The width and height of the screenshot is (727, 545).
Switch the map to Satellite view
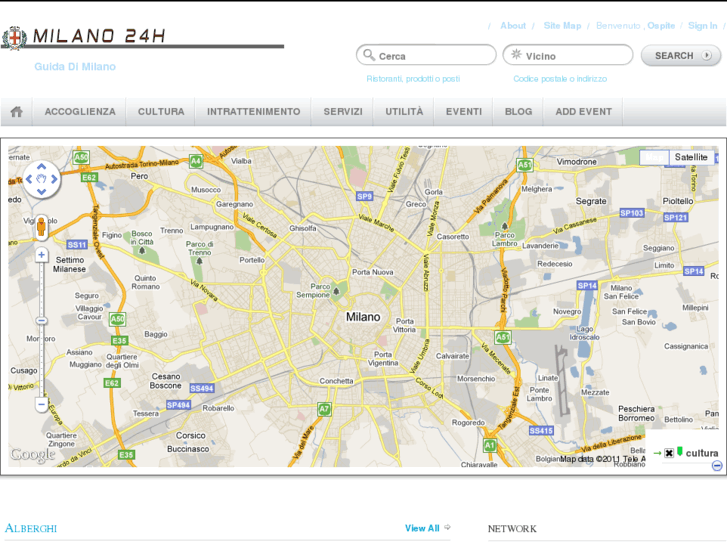click(x=691, y=157)
